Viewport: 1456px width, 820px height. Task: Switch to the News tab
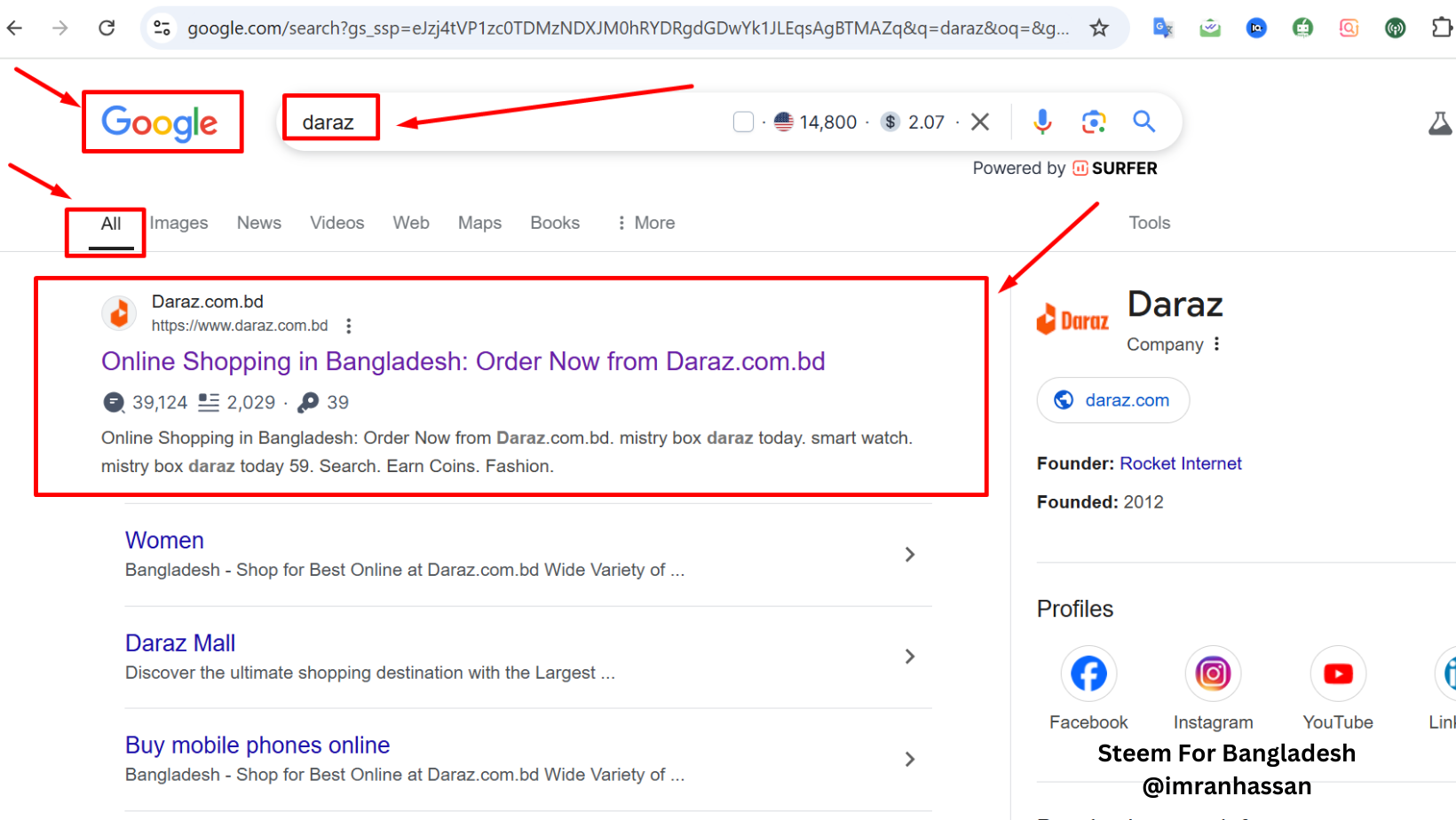click(x=259, y=224)
